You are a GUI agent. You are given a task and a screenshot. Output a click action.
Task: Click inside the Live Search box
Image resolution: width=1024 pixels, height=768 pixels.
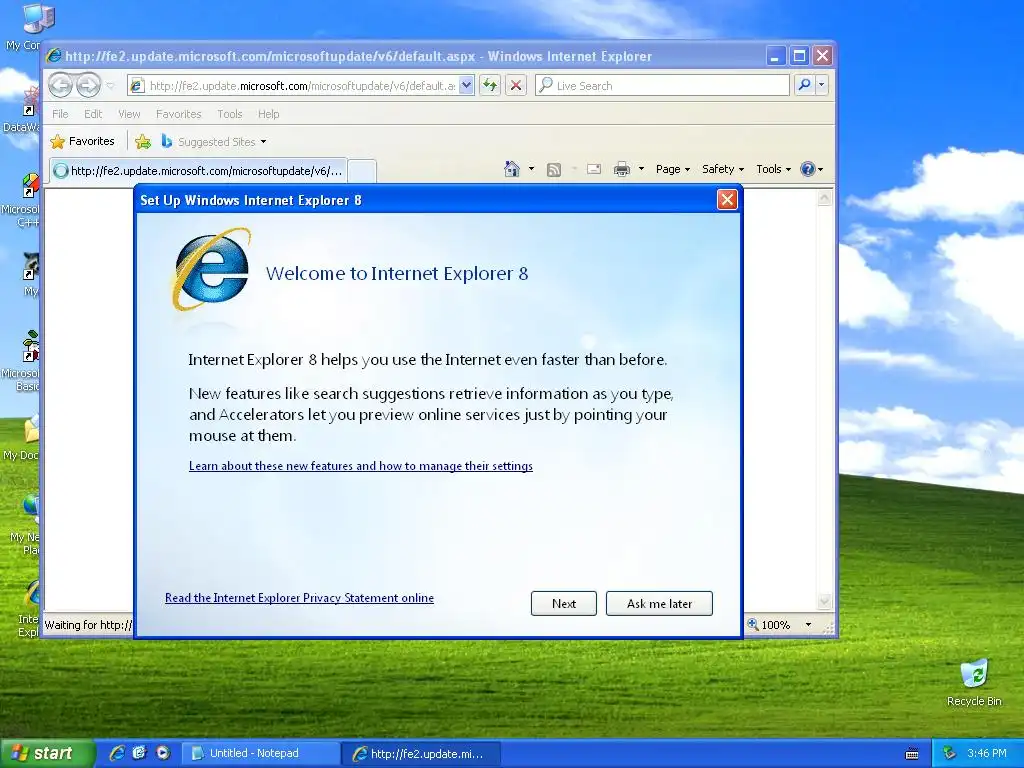pos(662,86)
